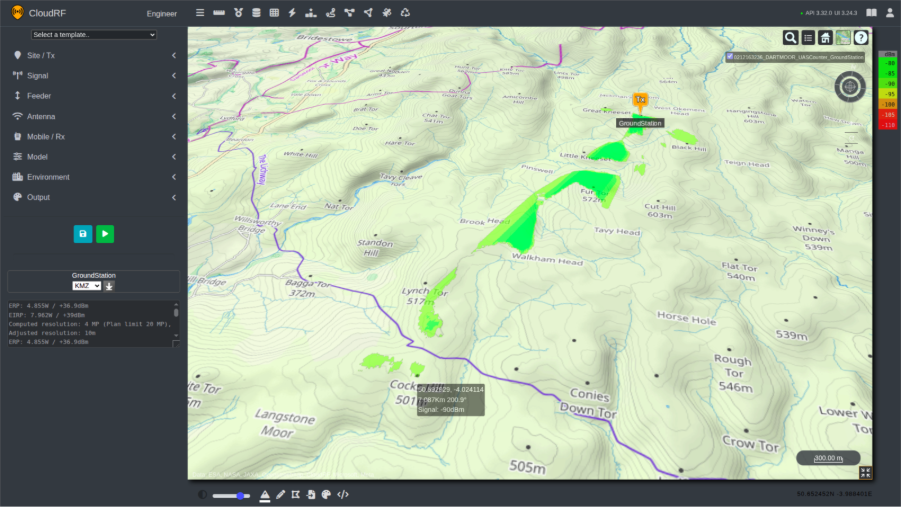
Task: Download the GroundStation KMZ file
Action: pyautogui.click(x=110, y=286)
